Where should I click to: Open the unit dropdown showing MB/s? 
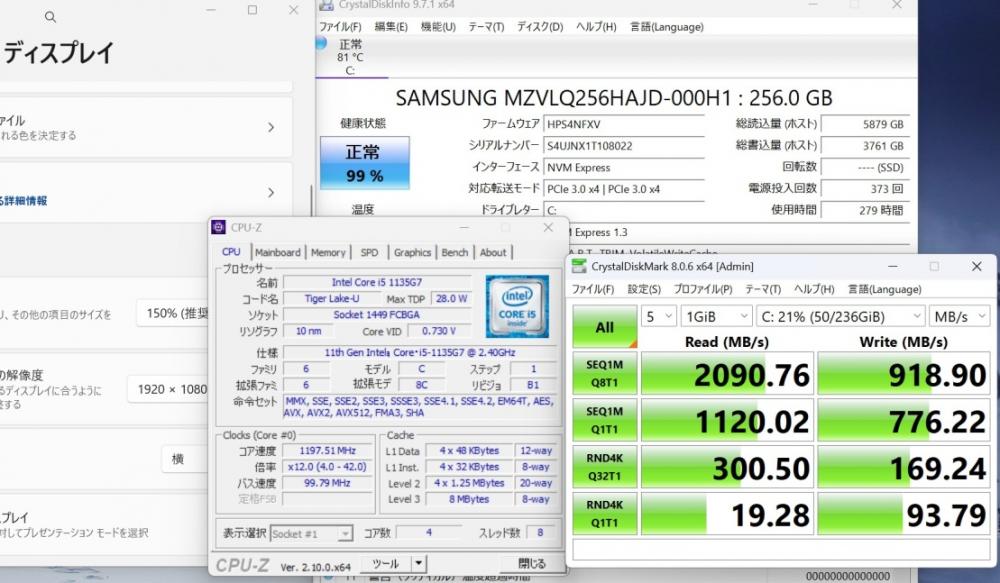click(959, 316)
